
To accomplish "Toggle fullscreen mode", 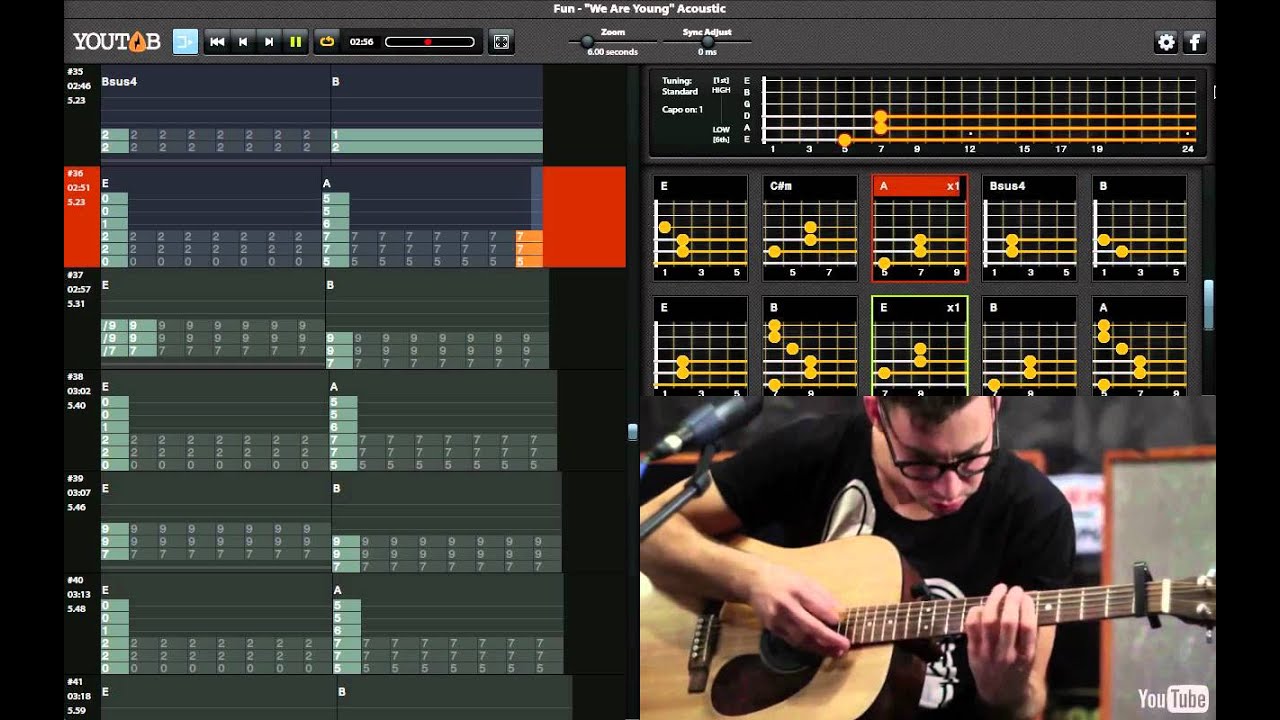I will 501,42.
